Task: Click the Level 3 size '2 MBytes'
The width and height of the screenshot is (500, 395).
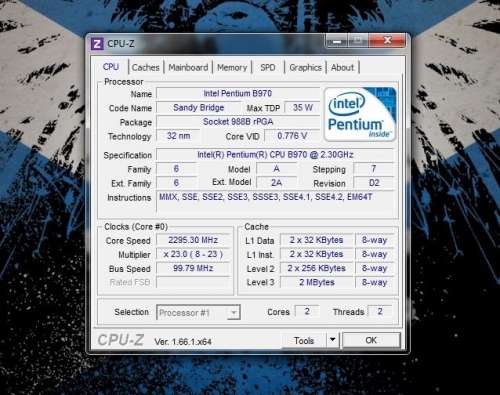Action: [316, 282]
